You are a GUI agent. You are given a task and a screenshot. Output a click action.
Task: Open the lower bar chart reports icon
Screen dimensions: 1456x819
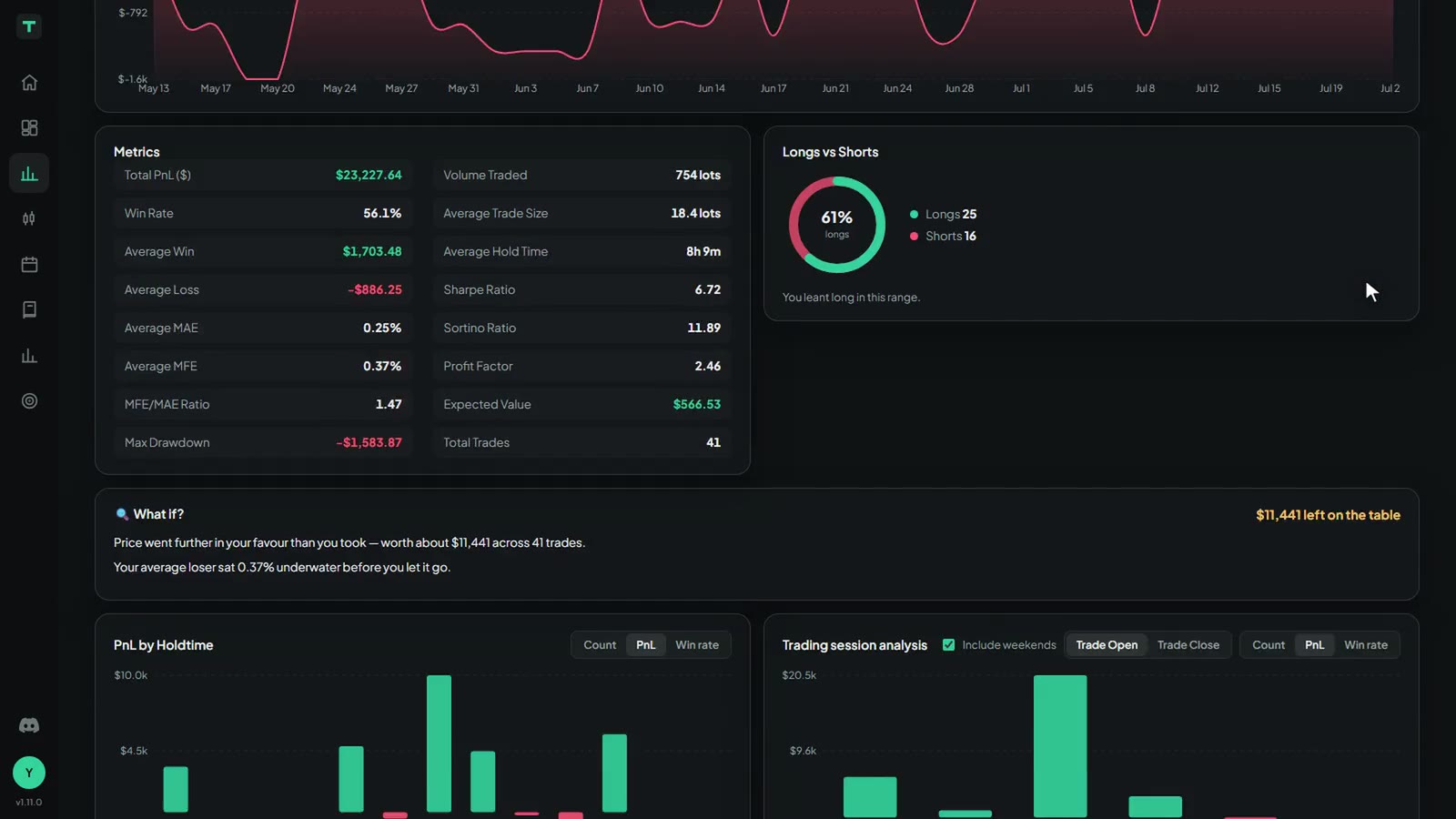click(x=29, y=355)
